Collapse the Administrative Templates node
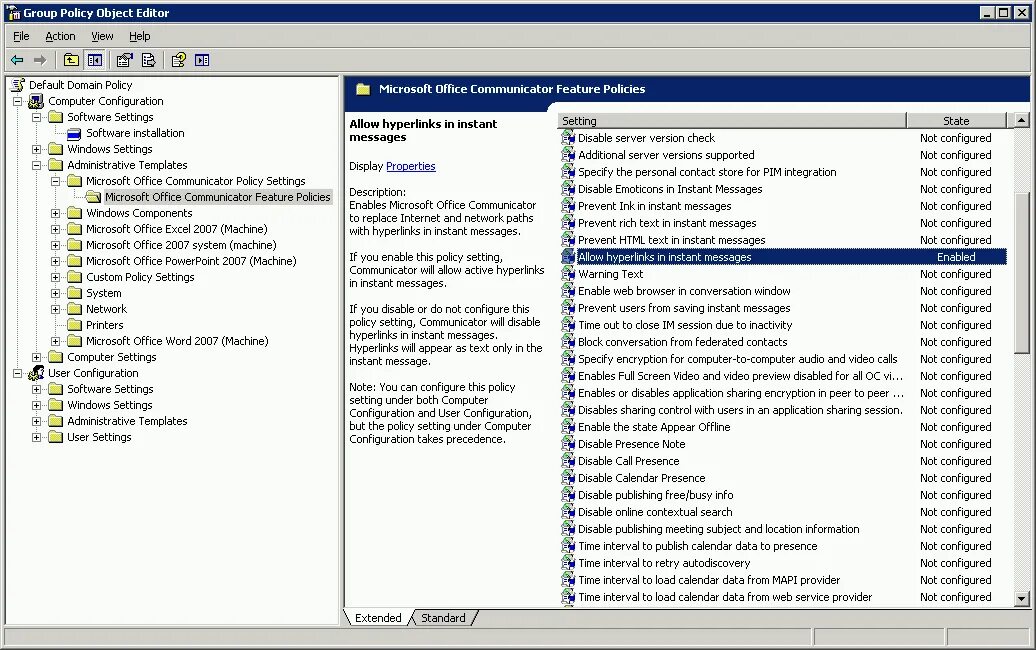 coord(36,164)
